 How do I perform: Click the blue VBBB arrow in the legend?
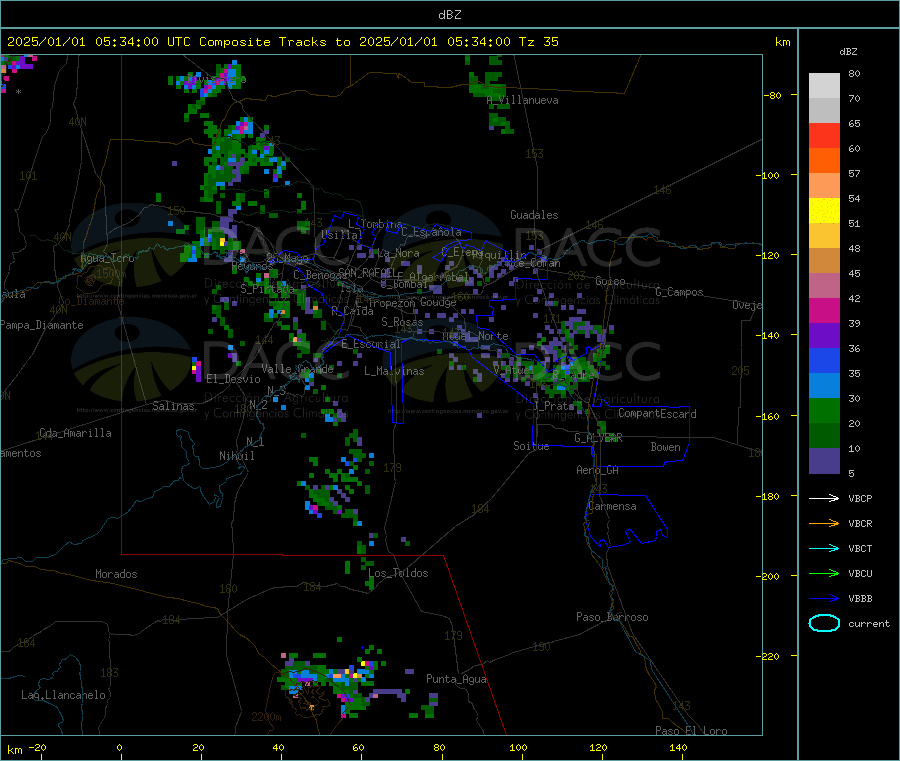[824, 598]
